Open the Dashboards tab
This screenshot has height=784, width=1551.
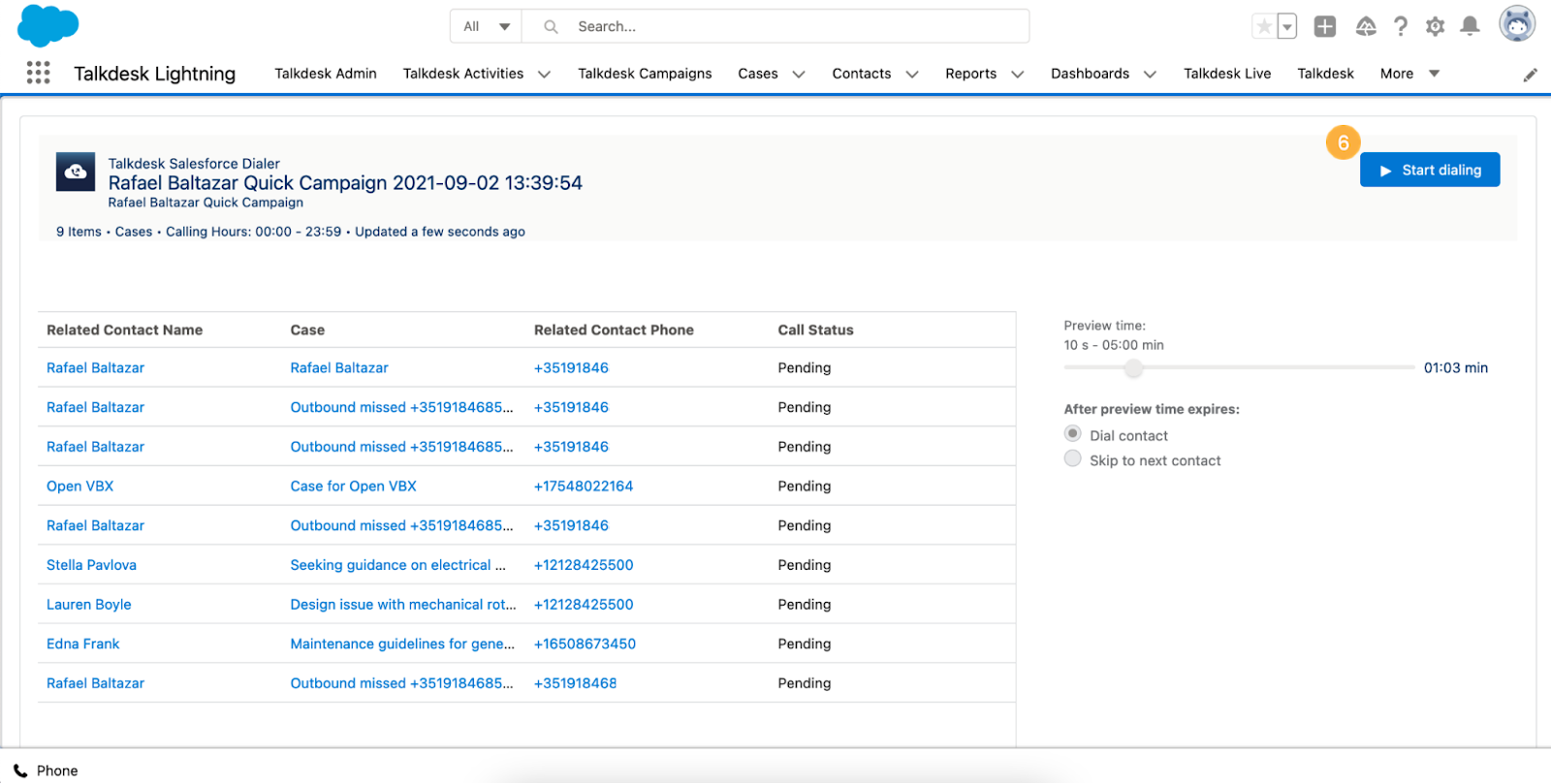pyautogui.click(x=1090, y=74)
